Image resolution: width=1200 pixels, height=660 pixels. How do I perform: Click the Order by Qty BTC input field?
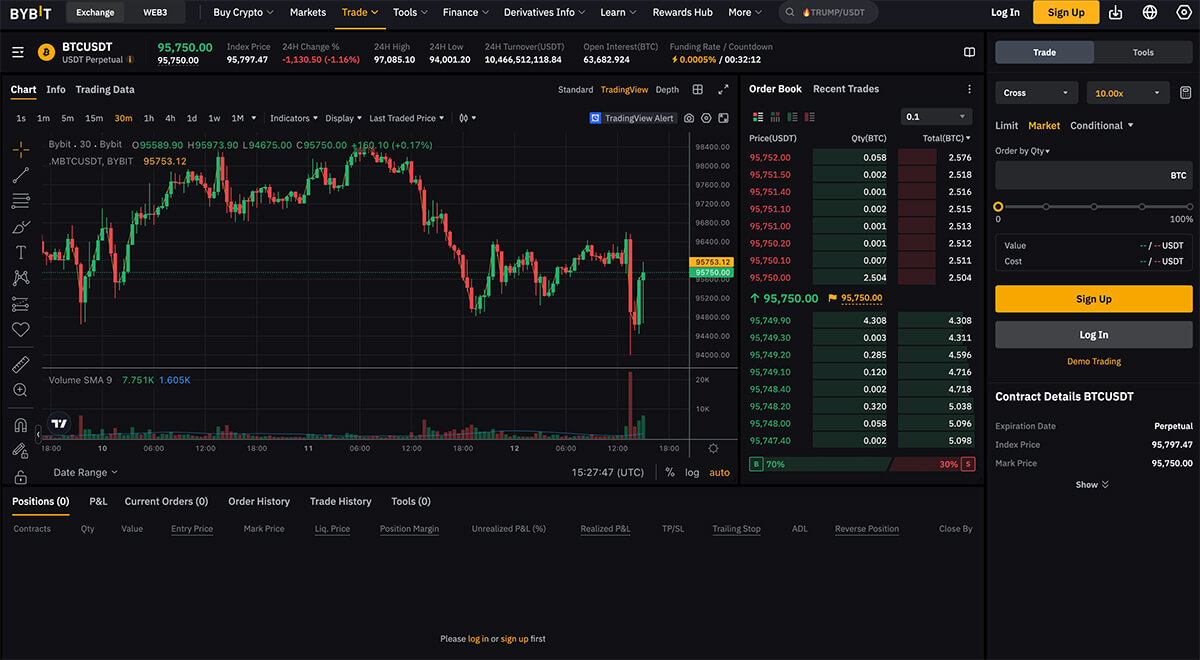pos(1080,175)
